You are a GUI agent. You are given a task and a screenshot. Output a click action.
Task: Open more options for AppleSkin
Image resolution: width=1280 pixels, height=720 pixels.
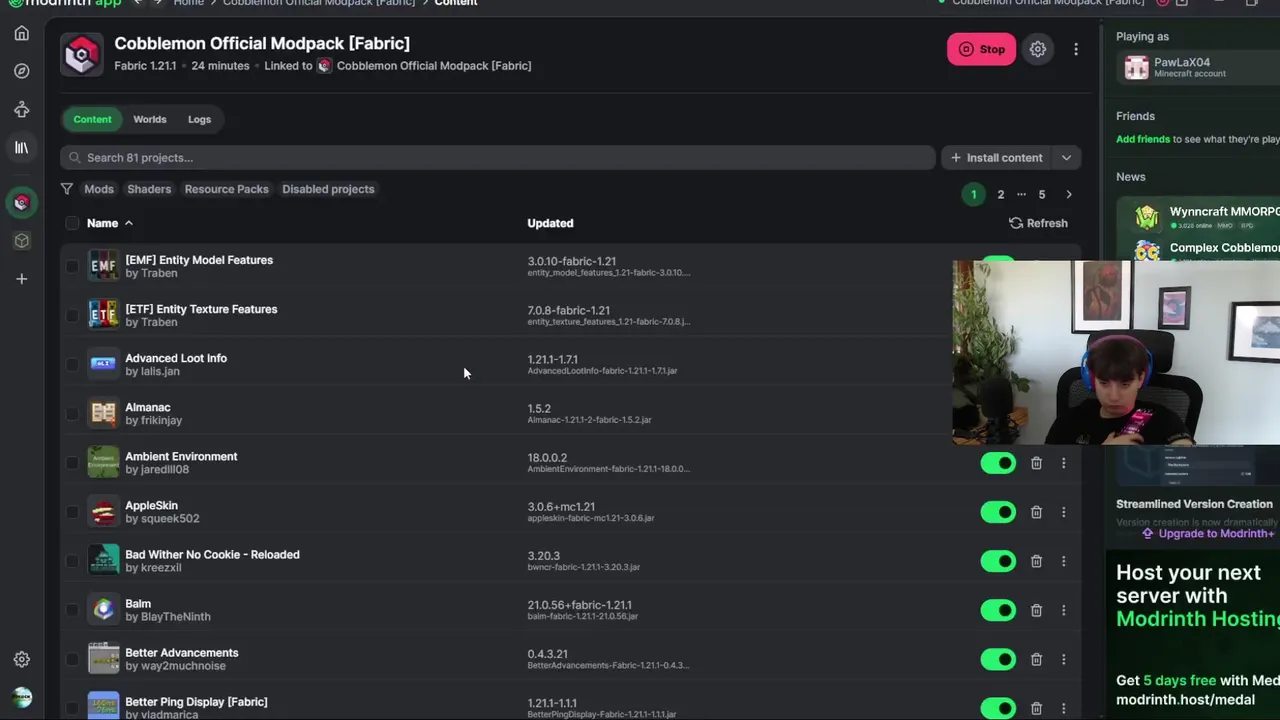[1064, 512]
